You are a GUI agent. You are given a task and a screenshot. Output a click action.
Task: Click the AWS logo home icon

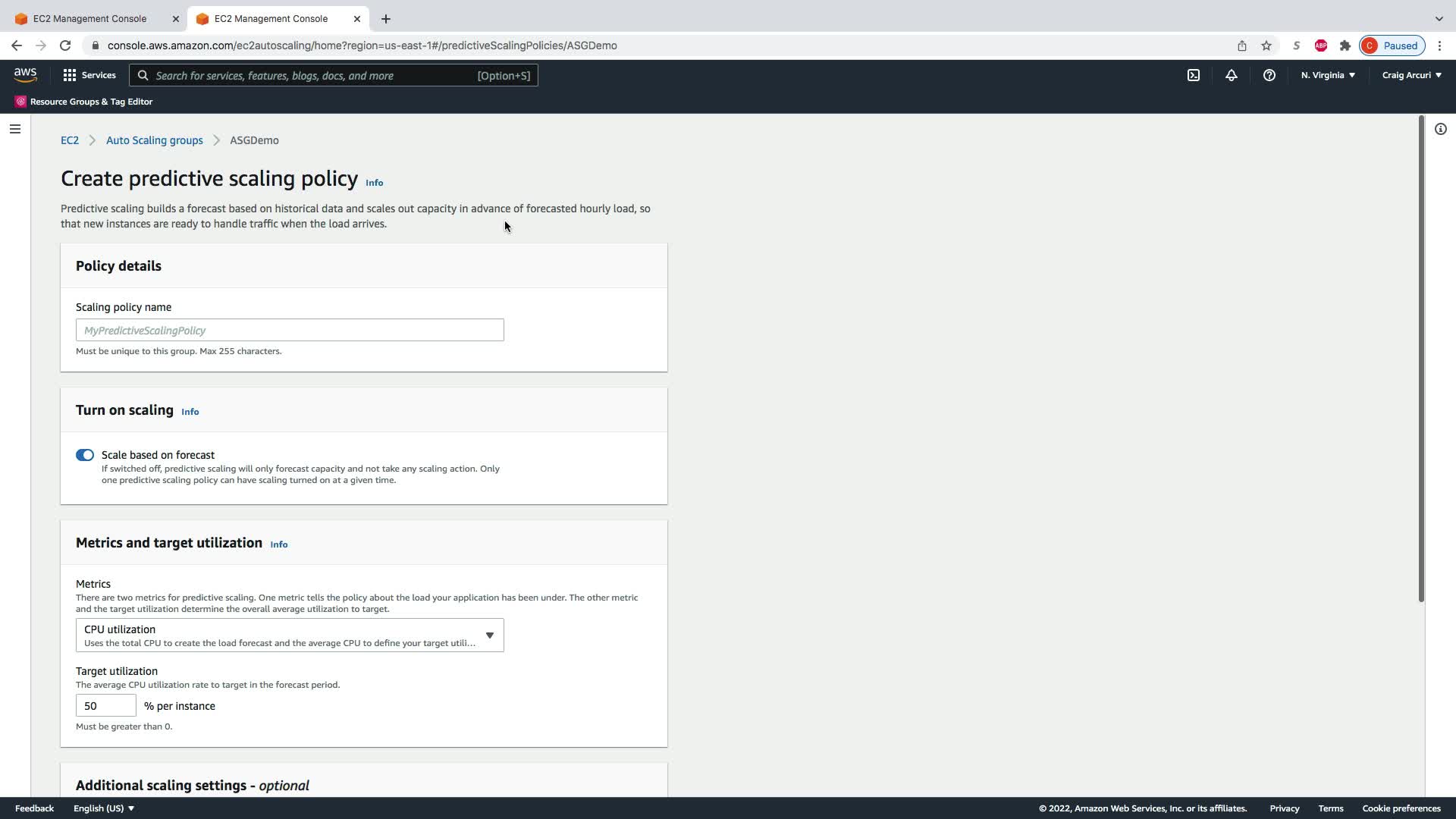tap(25, 74)
